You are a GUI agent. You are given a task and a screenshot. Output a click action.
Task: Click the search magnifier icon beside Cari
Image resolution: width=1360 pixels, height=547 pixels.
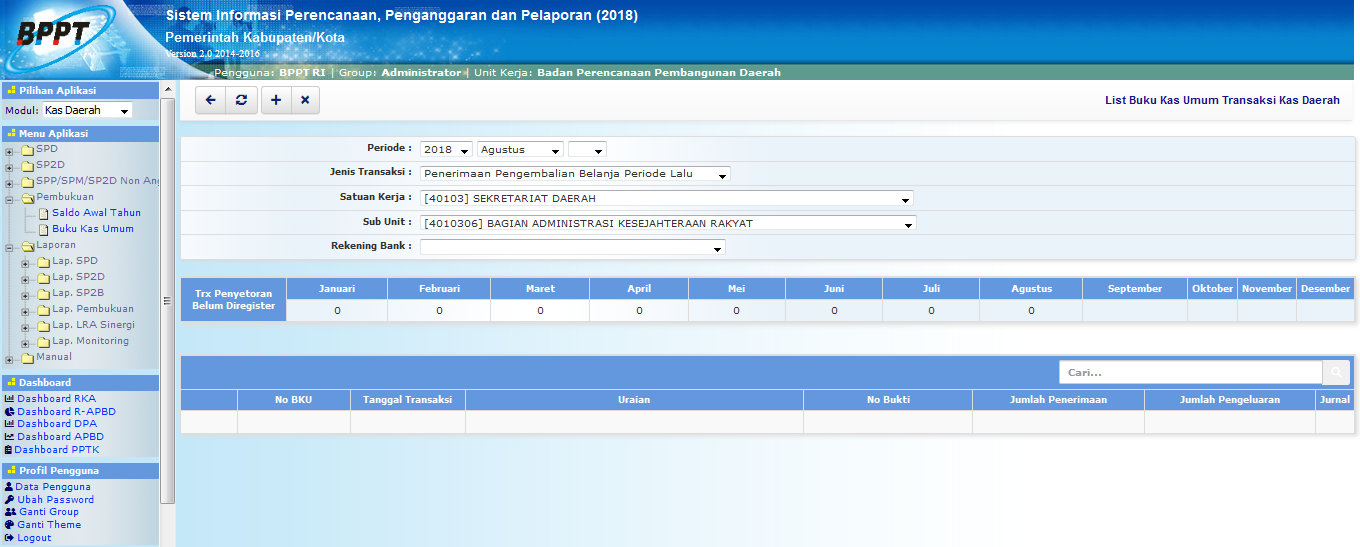pos(1335,373)
